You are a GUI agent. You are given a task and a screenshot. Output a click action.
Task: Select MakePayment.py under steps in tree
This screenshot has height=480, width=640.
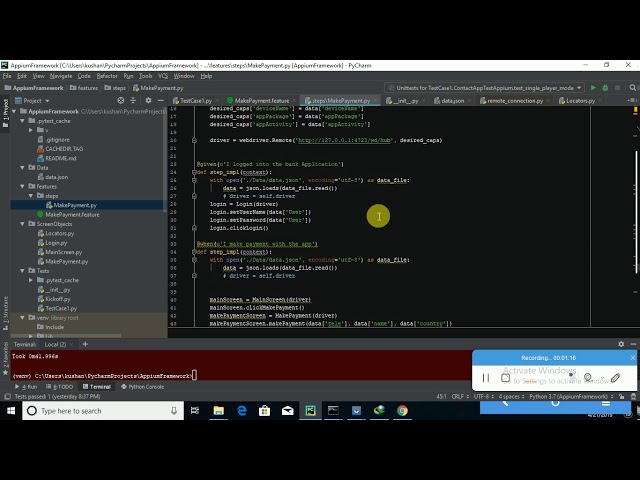[75, 205]
